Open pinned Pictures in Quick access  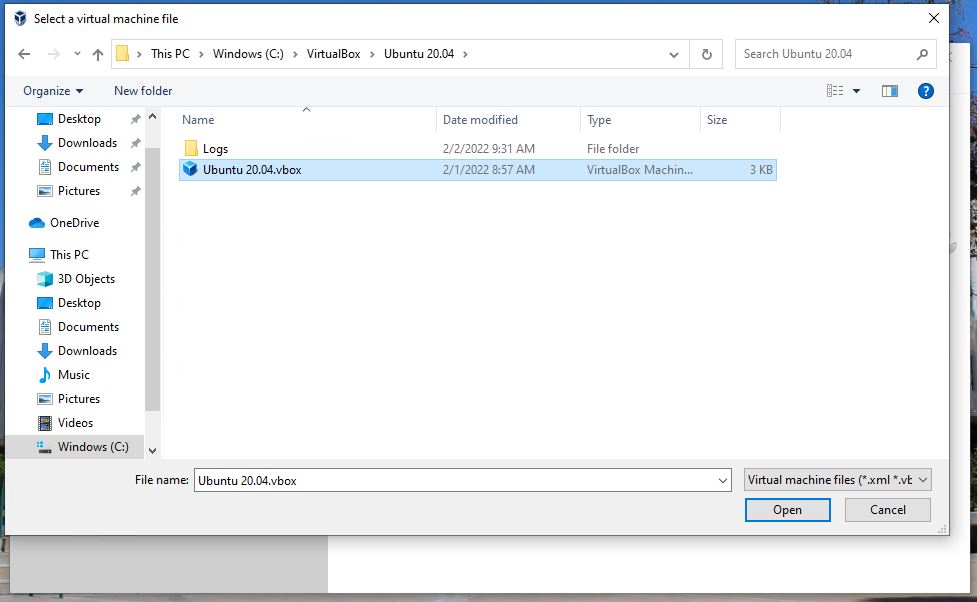[x=79, y=191]
